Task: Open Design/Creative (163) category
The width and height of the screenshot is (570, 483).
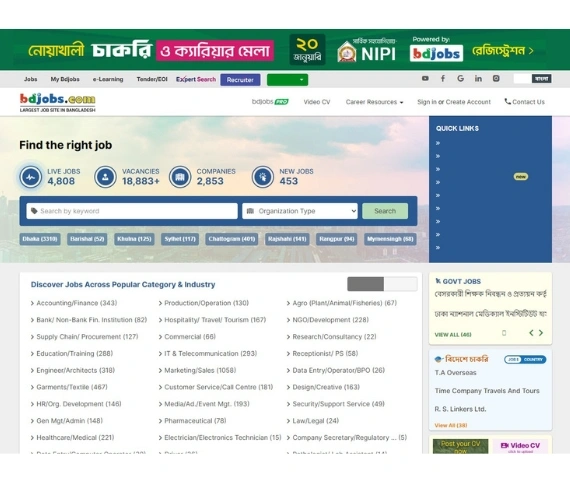Action: click(x=326, y=387)
